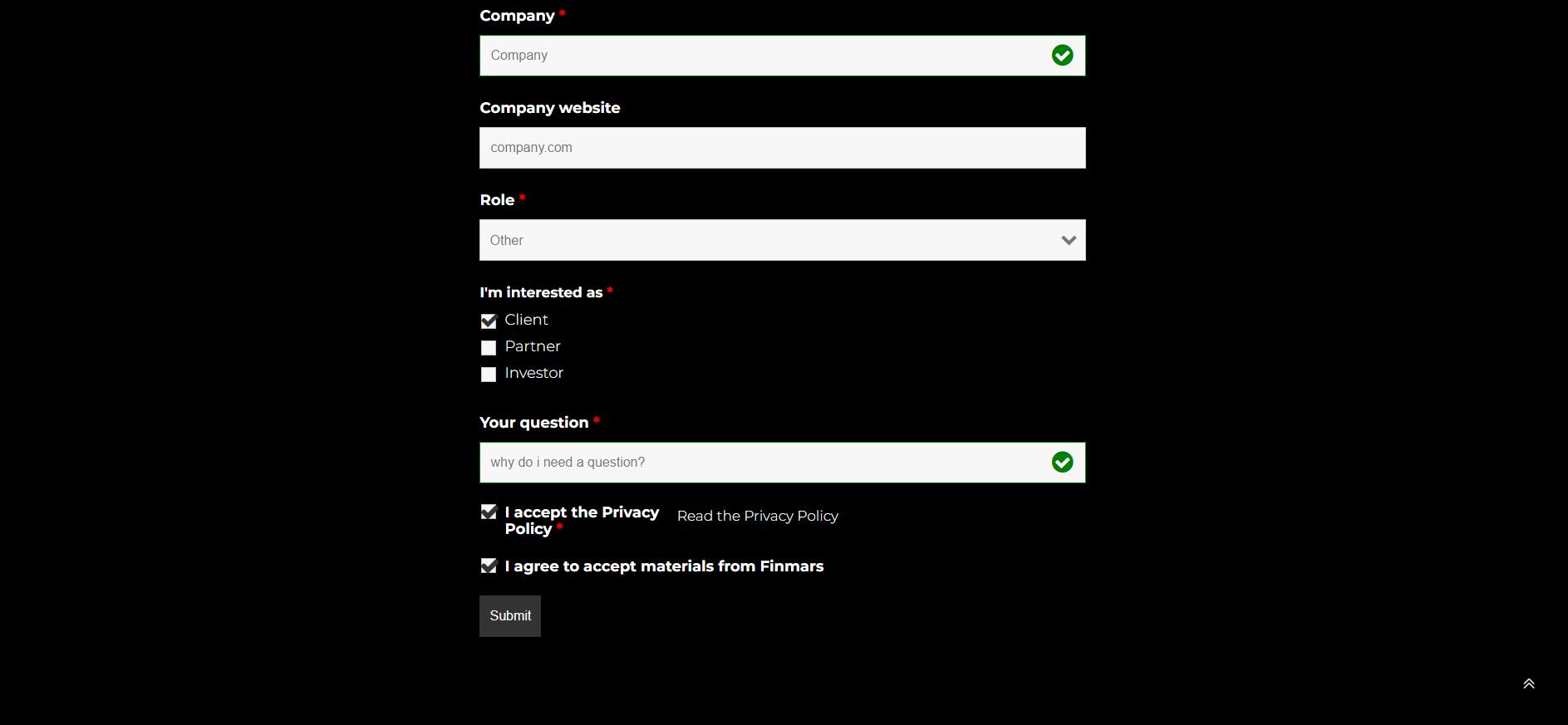Click the green checkmark in question field
The image size is (1568, 725).
(x=1062, y=463)
